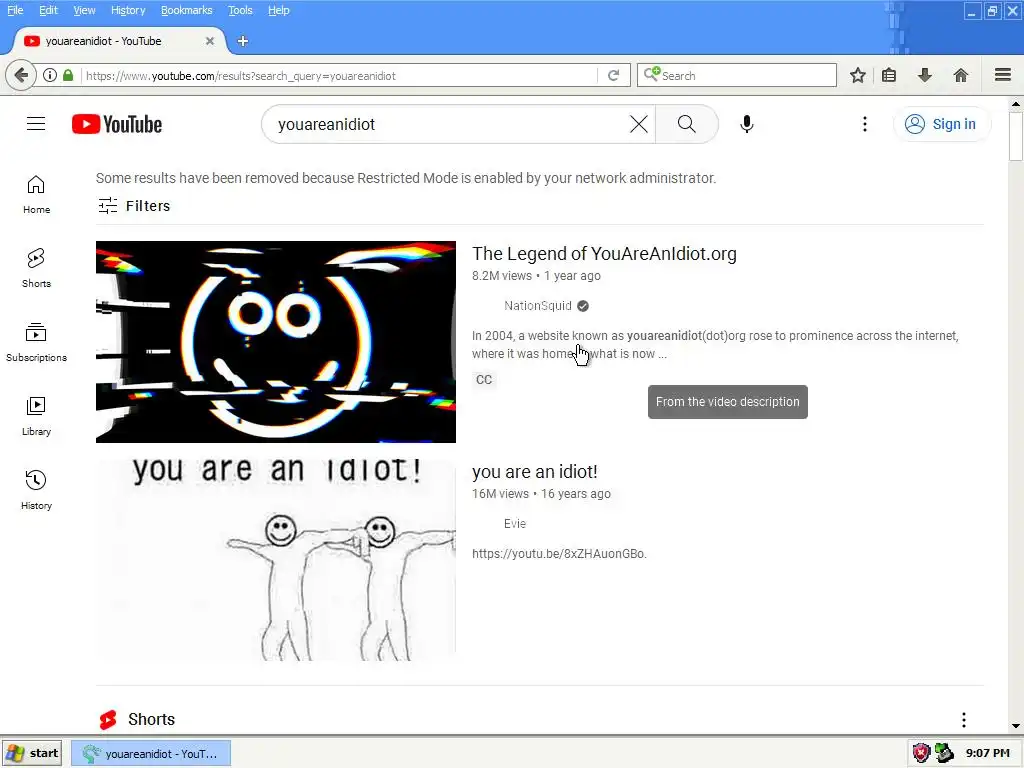Open video title you are an idiot!
1024x768 pixels.
(535, 472)
